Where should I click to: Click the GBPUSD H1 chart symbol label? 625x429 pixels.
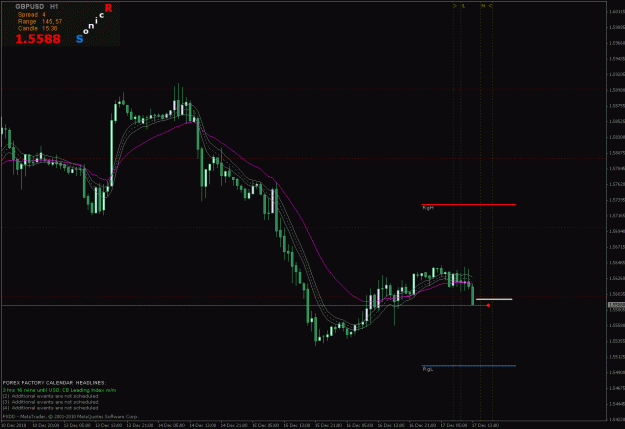37,7
